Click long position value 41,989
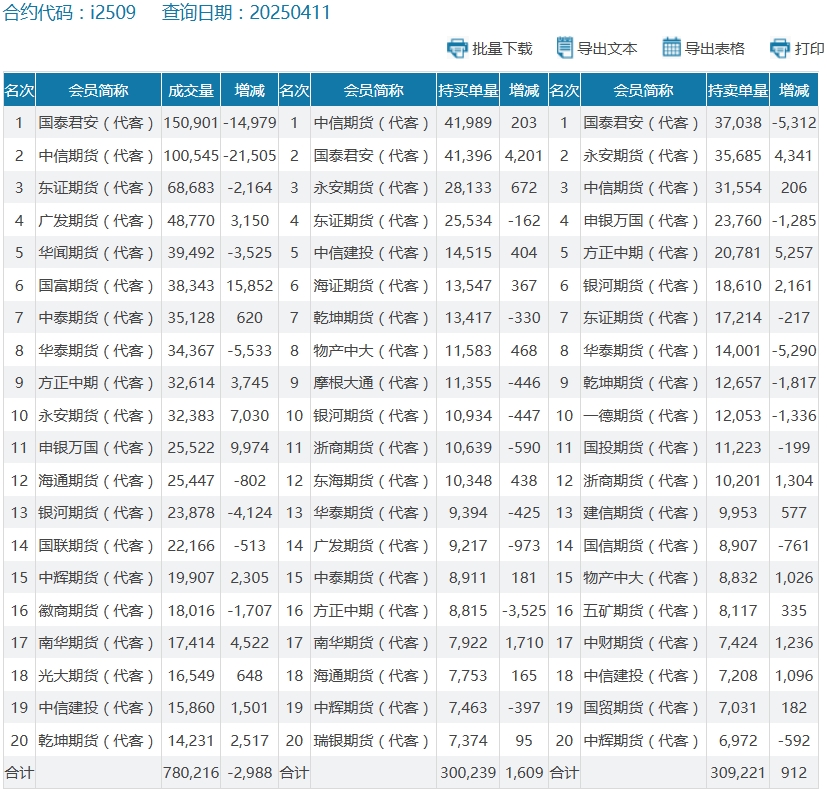Viewport: 827px width, 795px height. [x=468, y=123]
